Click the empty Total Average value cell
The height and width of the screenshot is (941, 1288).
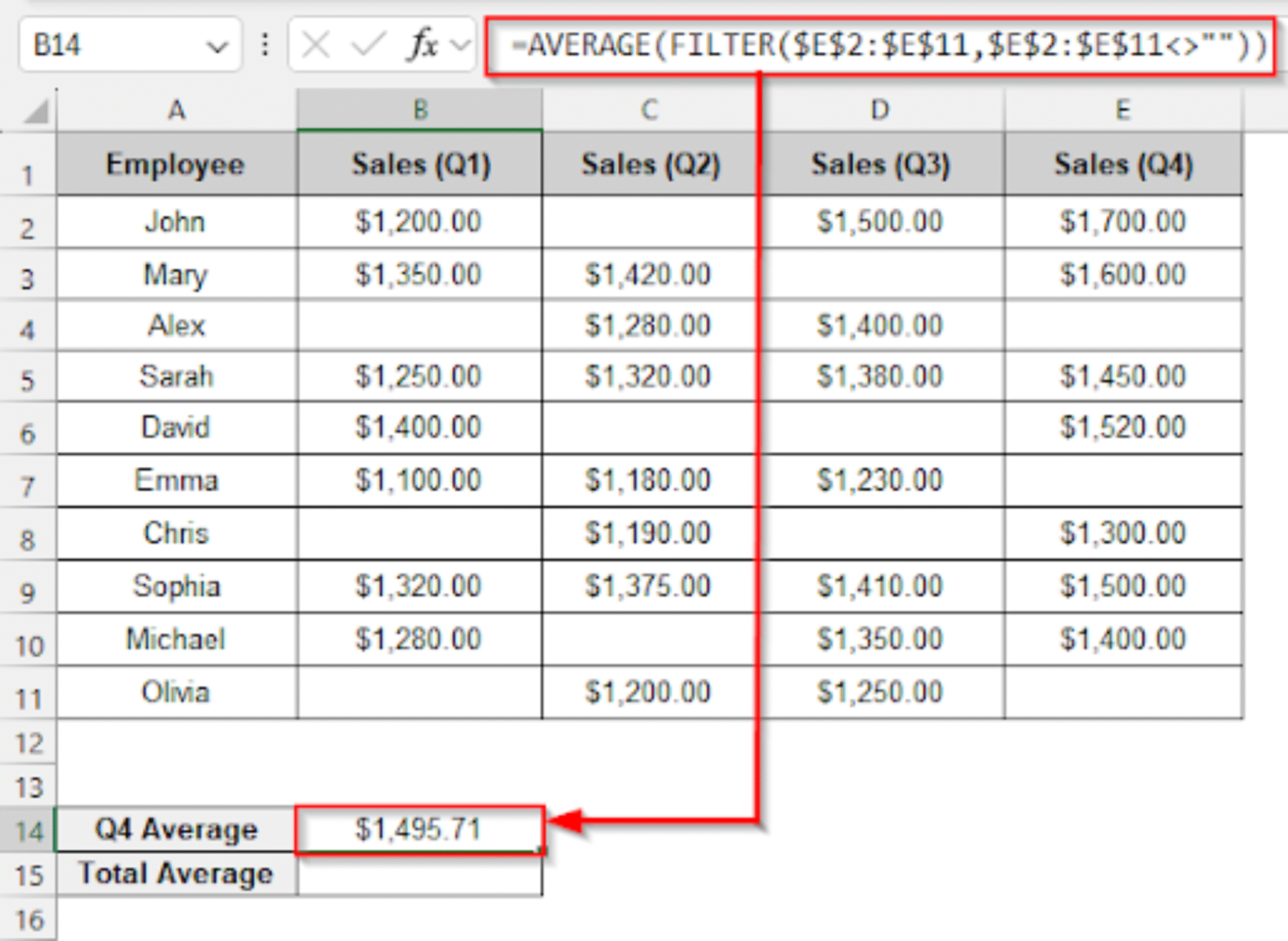coord(419,874)
